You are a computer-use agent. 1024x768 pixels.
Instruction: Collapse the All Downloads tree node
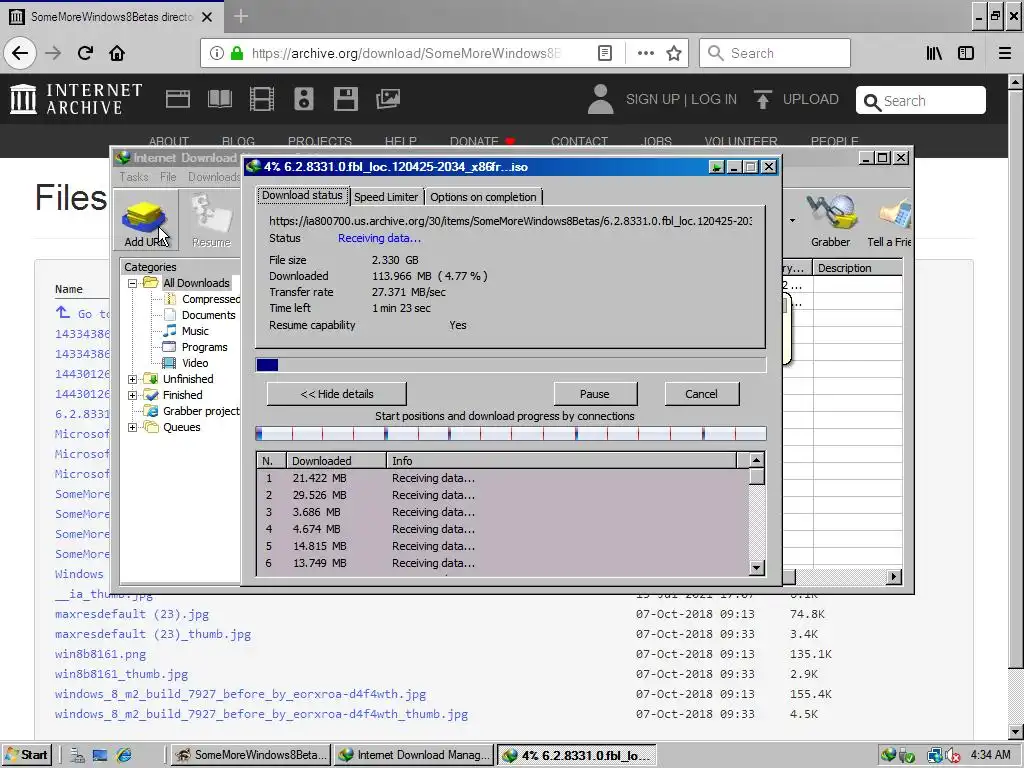(x=132, y=283)
